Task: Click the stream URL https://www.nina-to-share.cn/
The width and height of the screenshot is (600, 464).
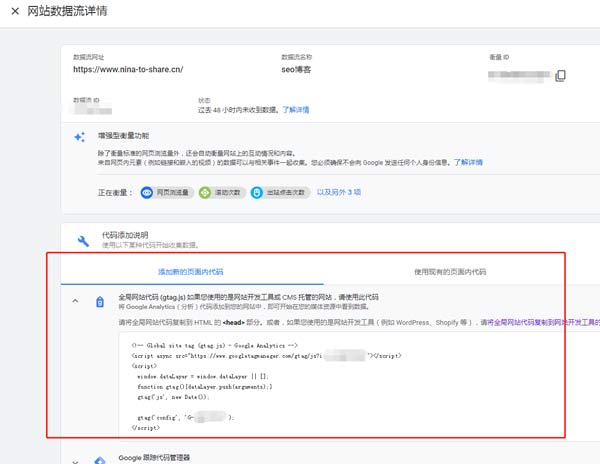Action: coord(128,70)
